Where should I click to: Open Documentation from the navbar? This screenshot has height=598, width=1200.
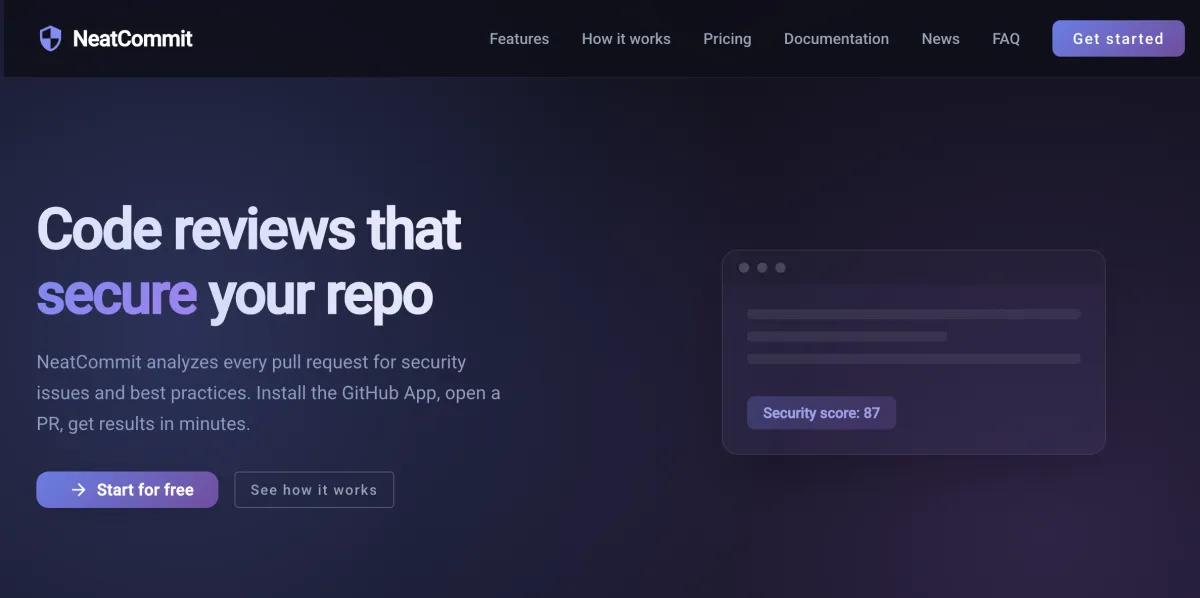836,39
